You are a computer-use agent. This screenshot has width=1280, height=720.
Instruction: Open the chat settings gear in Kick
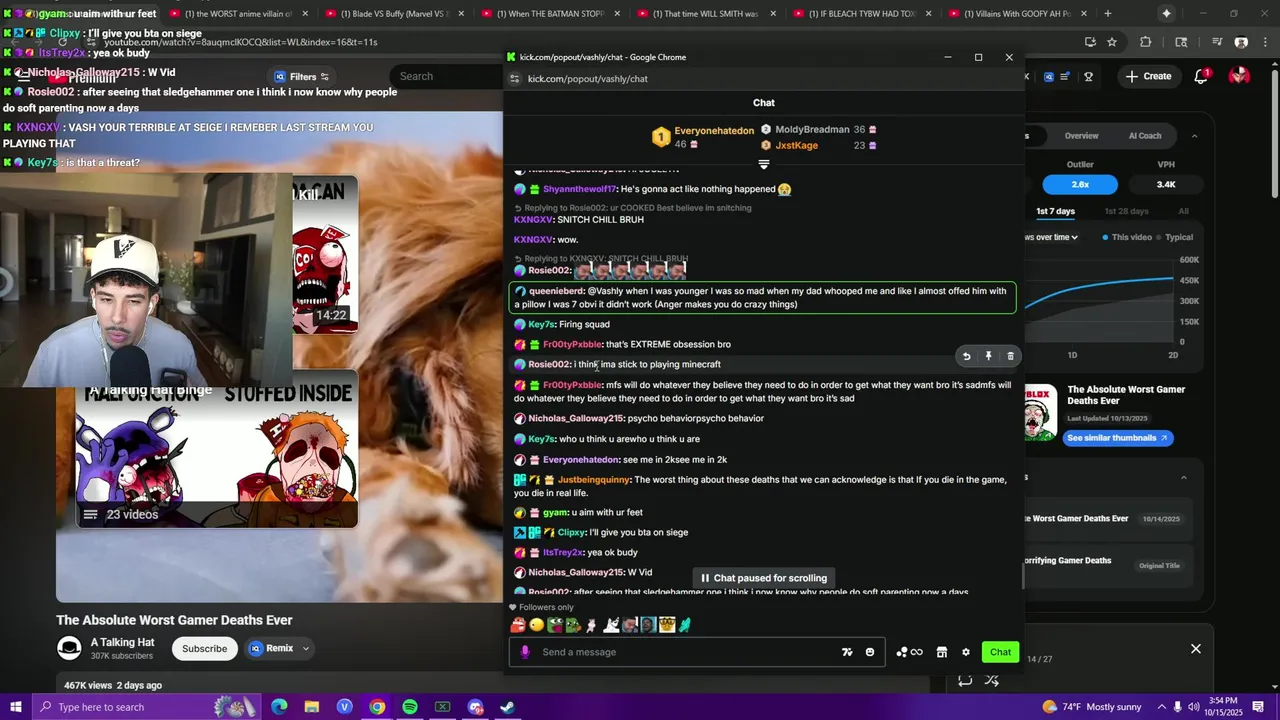pyautogui.click(x=966, y=652)
